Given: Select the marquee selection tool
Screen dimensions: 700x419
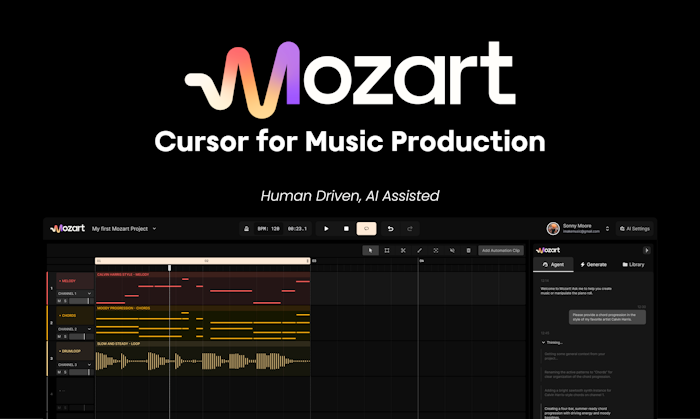Looking at the screenshot, I should (387, 250).
